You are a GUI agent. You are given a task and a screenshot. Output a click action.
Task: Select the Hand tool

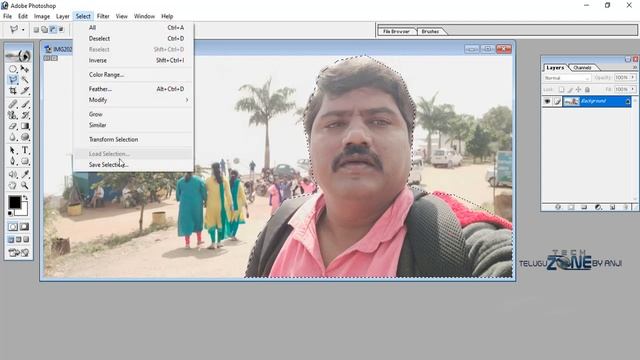[x=13, y=185]
